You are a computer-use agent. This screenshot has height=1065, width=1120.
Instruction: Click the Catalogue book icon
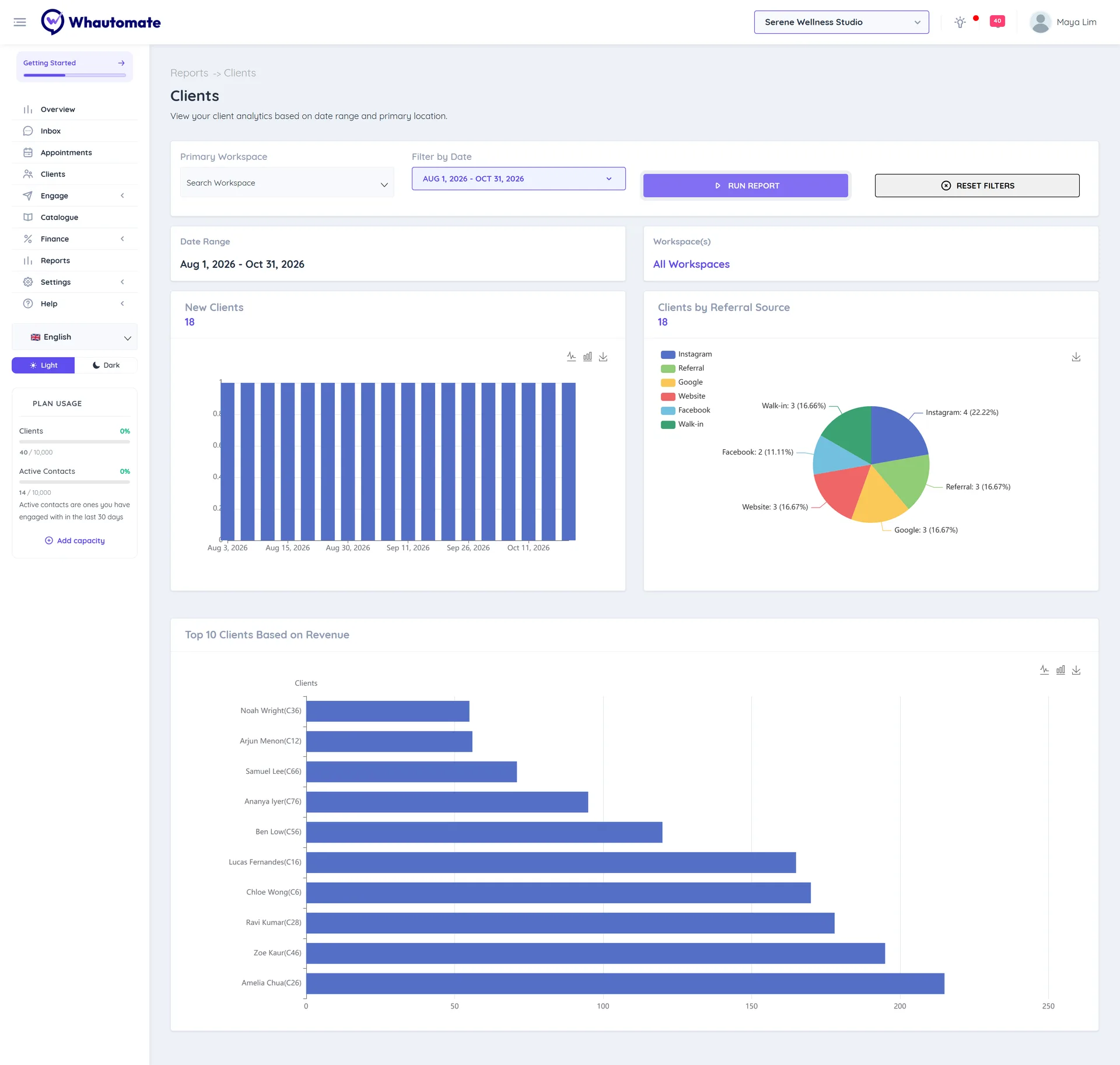(28, 218)
